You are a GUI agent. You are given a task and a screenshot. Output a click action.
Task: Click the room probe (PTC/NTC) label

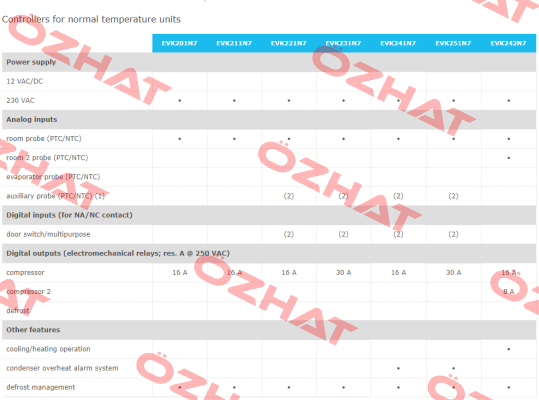pyautogui.click(x=44, y=139)
